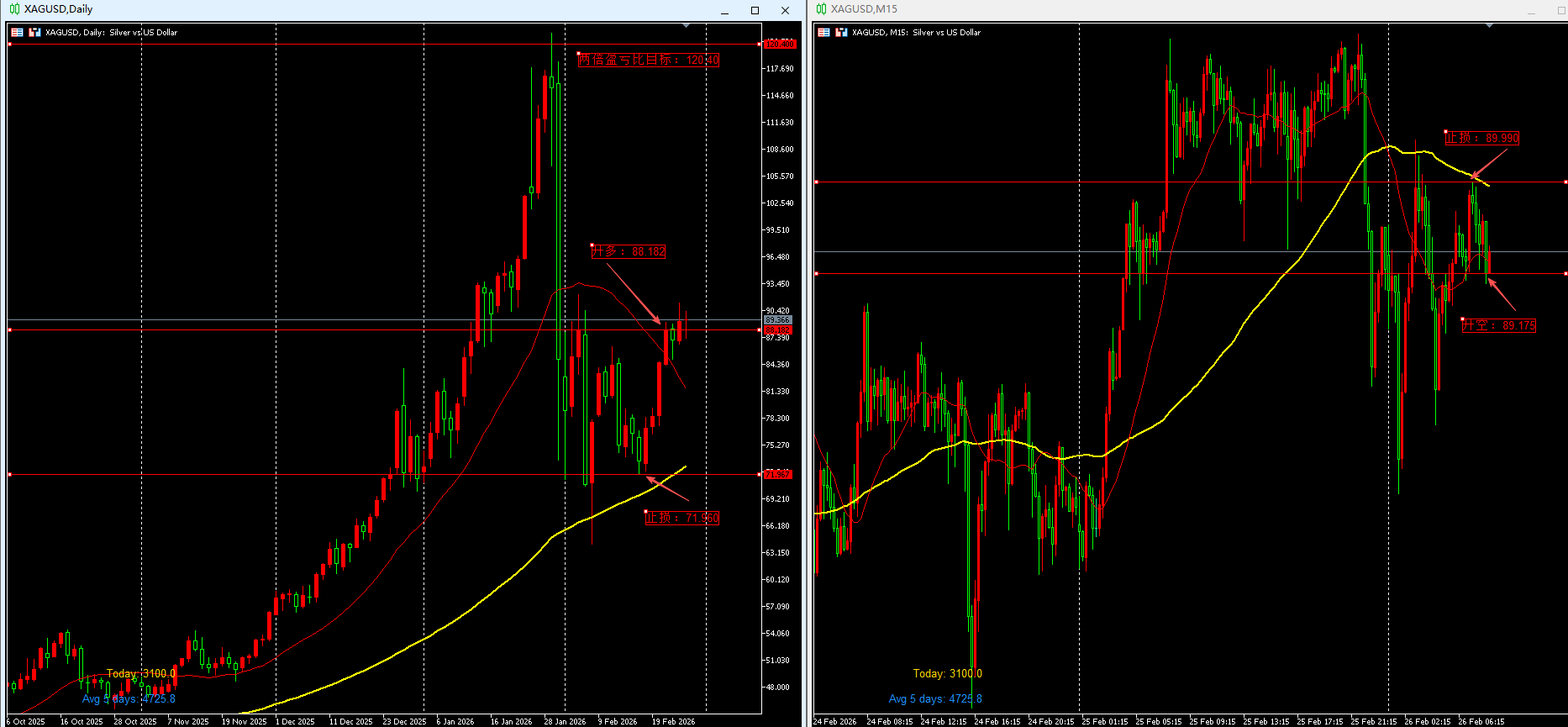Image resolution: width=1568 pixels, height=727 pixels.
Task: Maximize the XAGUSD,Daily chart window
Action: [x=755, y=11]
